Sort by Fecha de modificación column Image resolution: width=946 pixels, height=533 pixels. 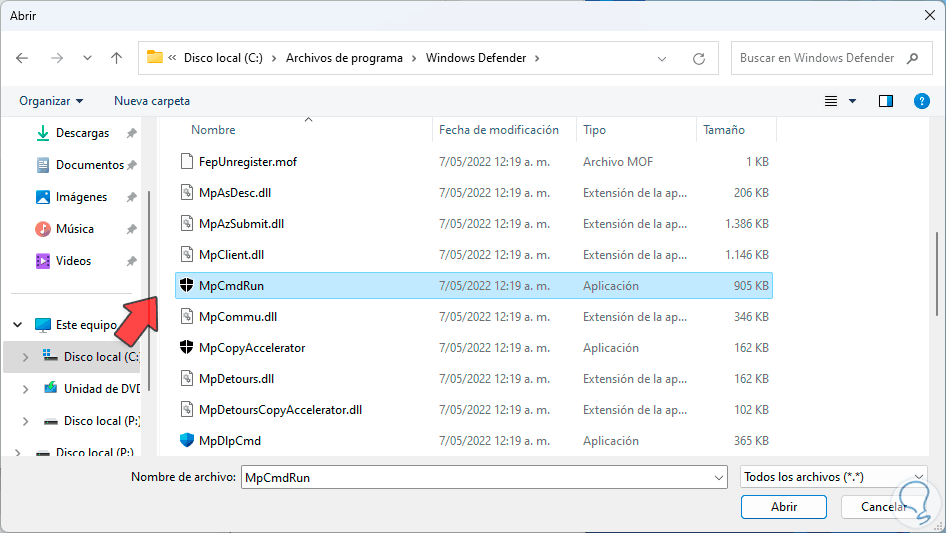pos(499,130)
